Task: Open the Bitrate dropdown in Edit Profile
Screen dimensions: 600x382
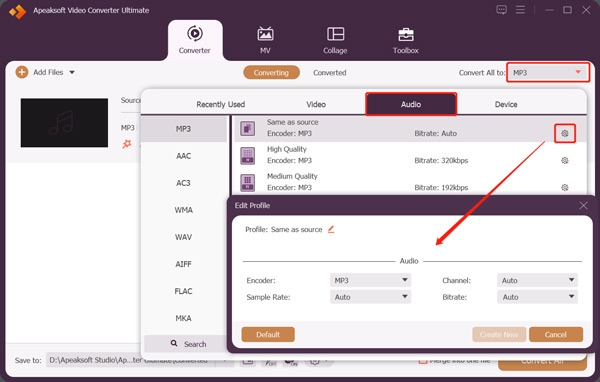Action: click(537, 297)
